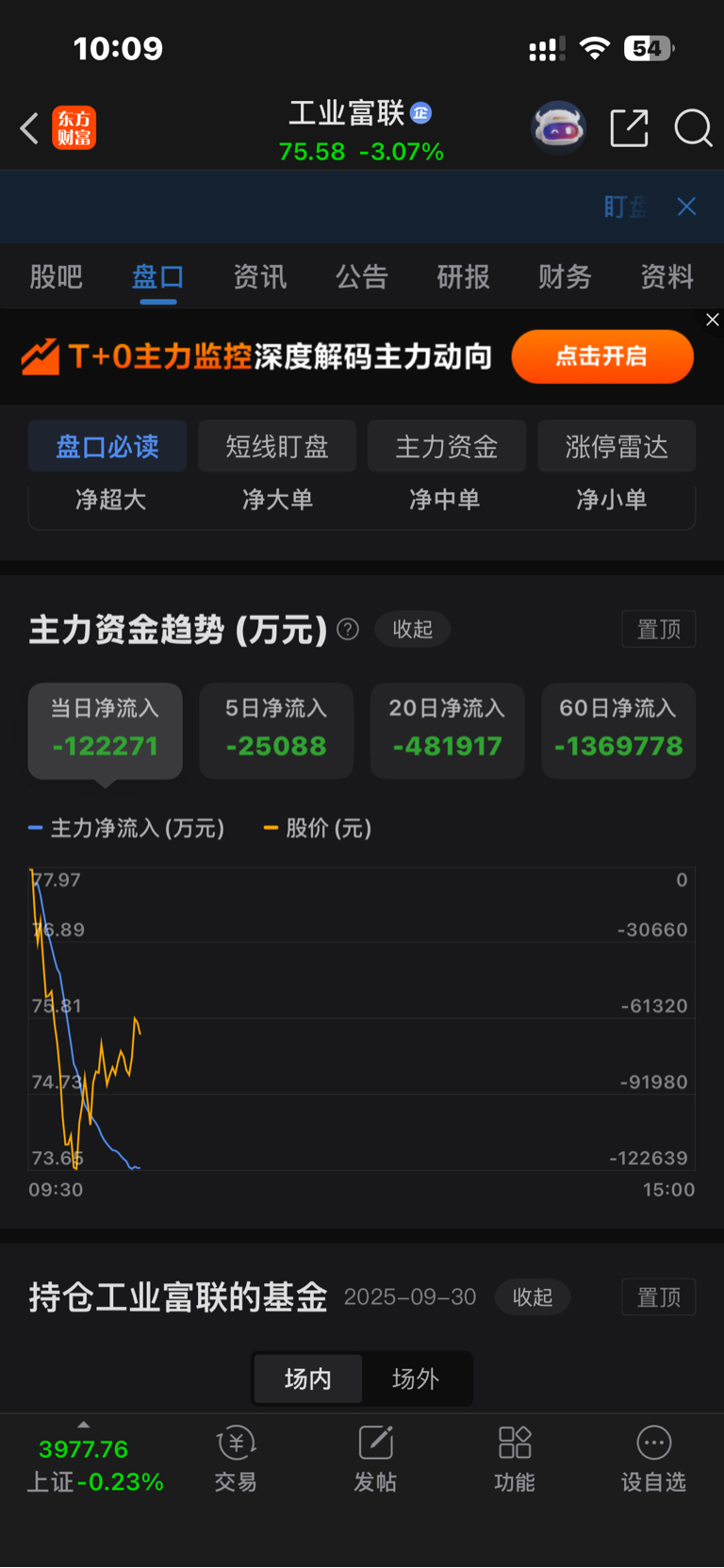724x1568 pixels.
Task: Open the 资料 tab
Action: tap(666, 276)
